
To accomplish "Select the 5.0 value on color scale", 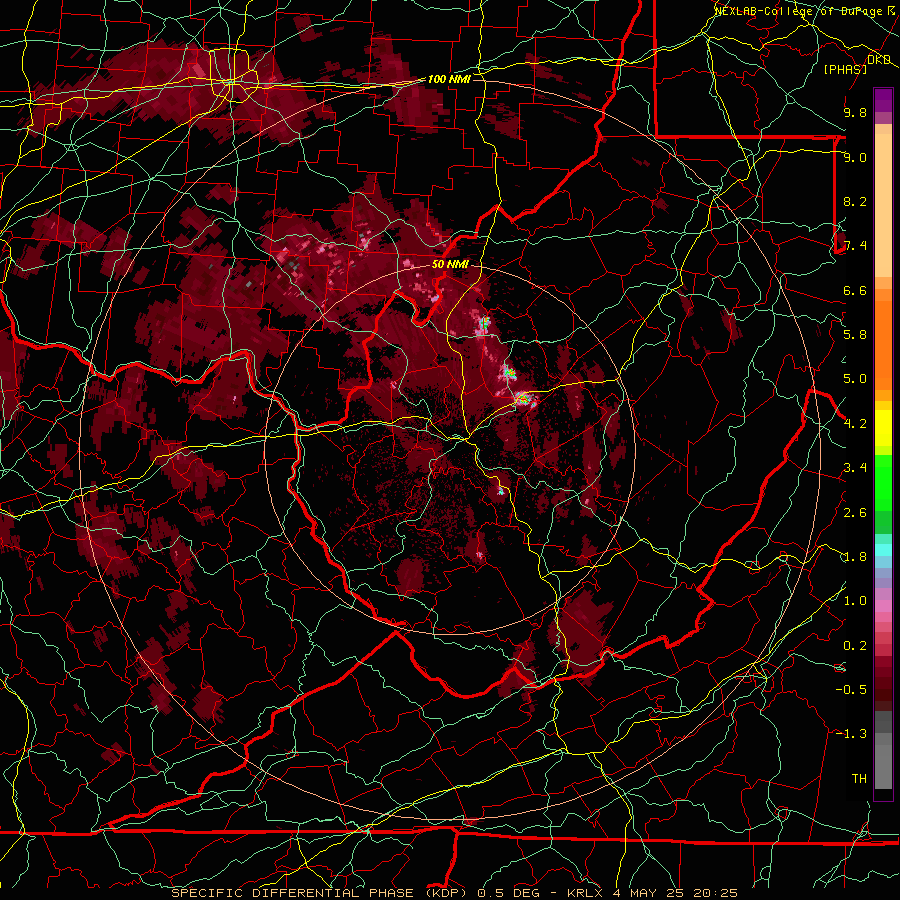I will 855,379.
